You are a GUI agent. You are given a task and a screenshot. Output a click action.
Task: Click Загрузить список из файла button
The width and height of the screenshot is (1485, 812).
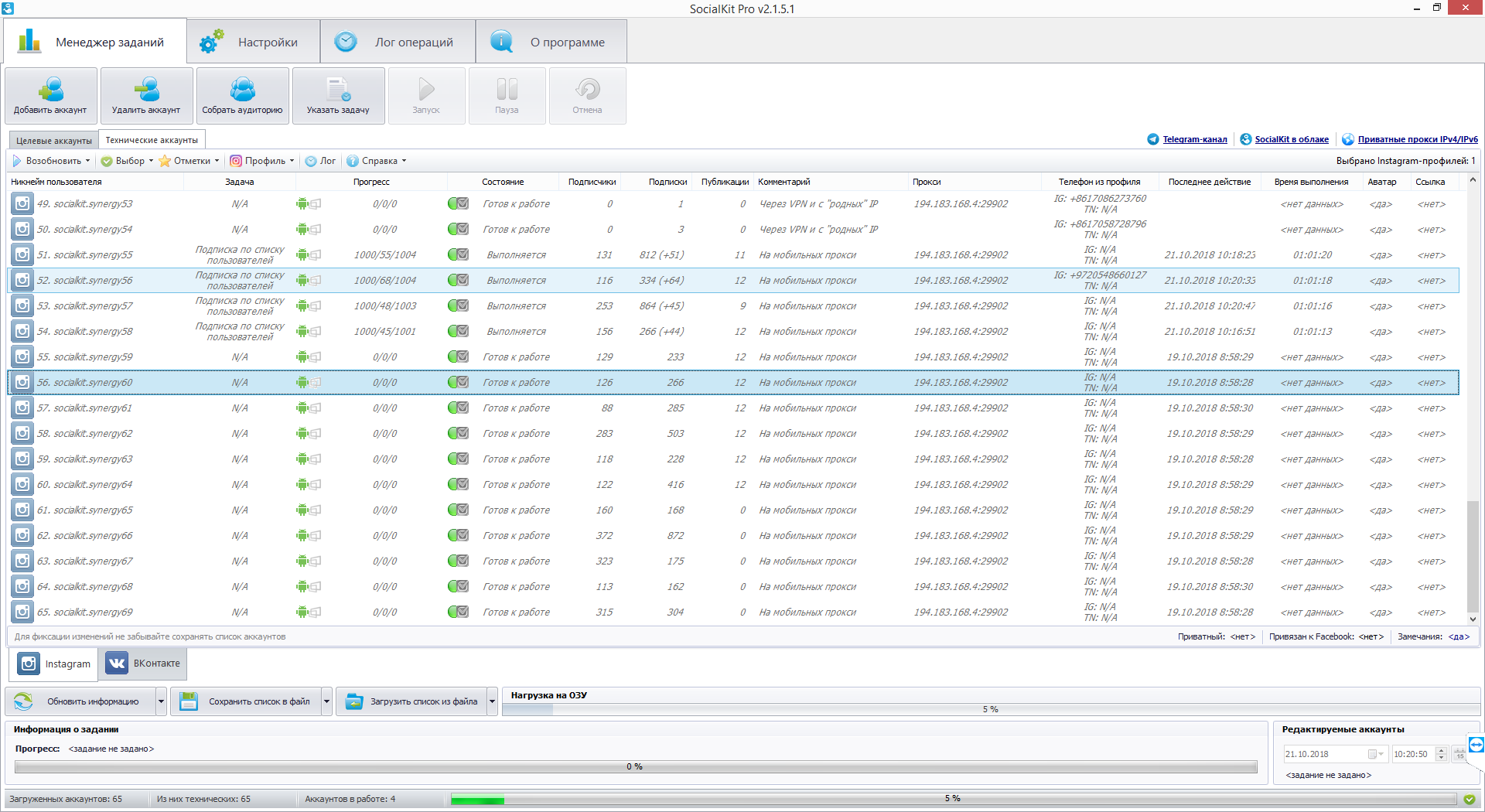tap(411, 701)
